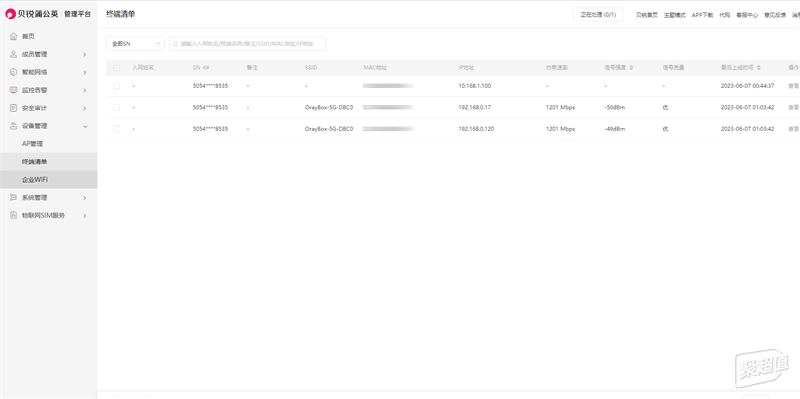Screen dimensions: 800x399
Task: Click the MAC地址 column header
Action: [375, 67]
